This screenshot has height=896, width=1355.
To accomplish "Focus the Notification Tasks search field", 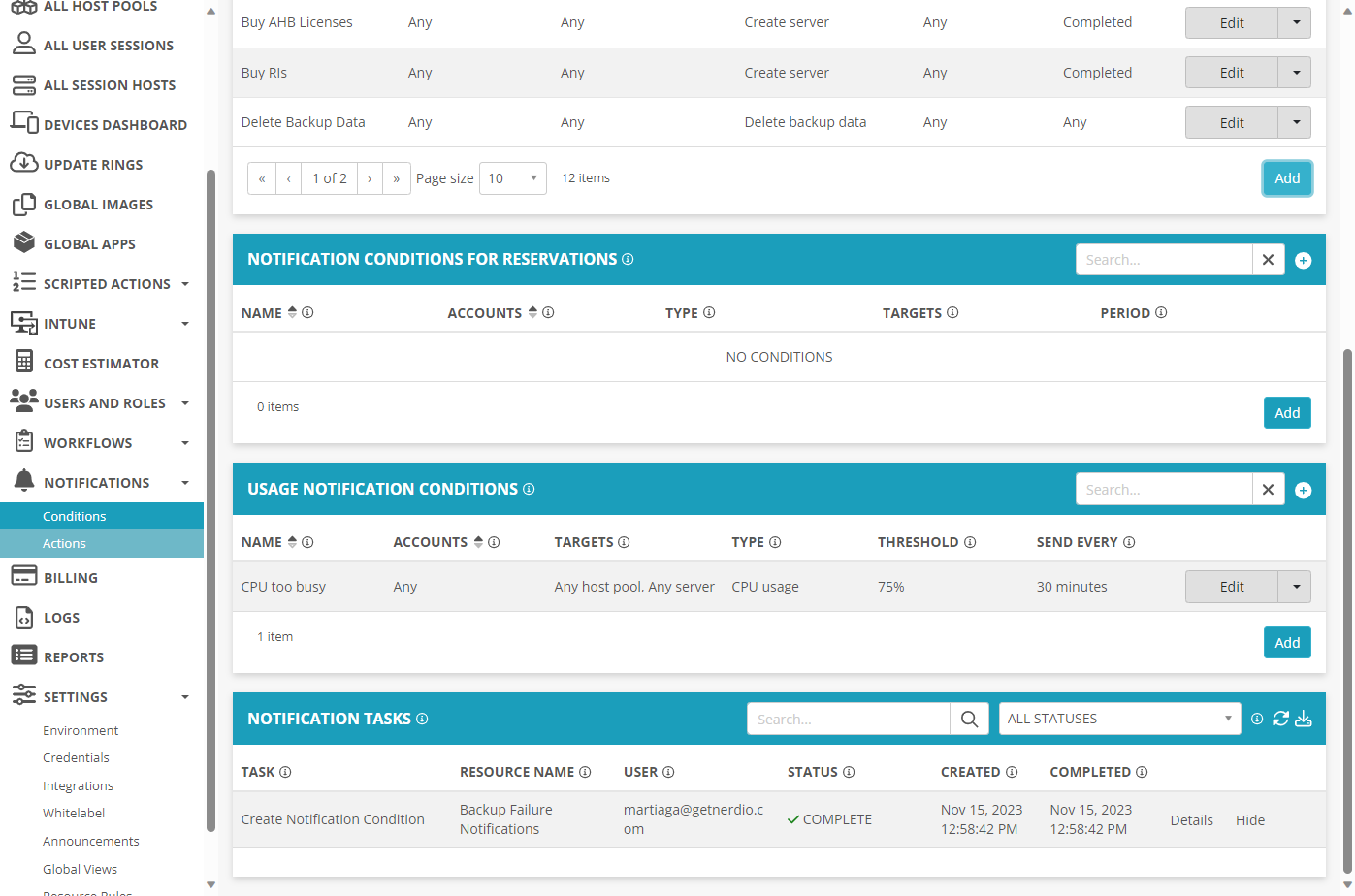I will click(x=849, y=719).
